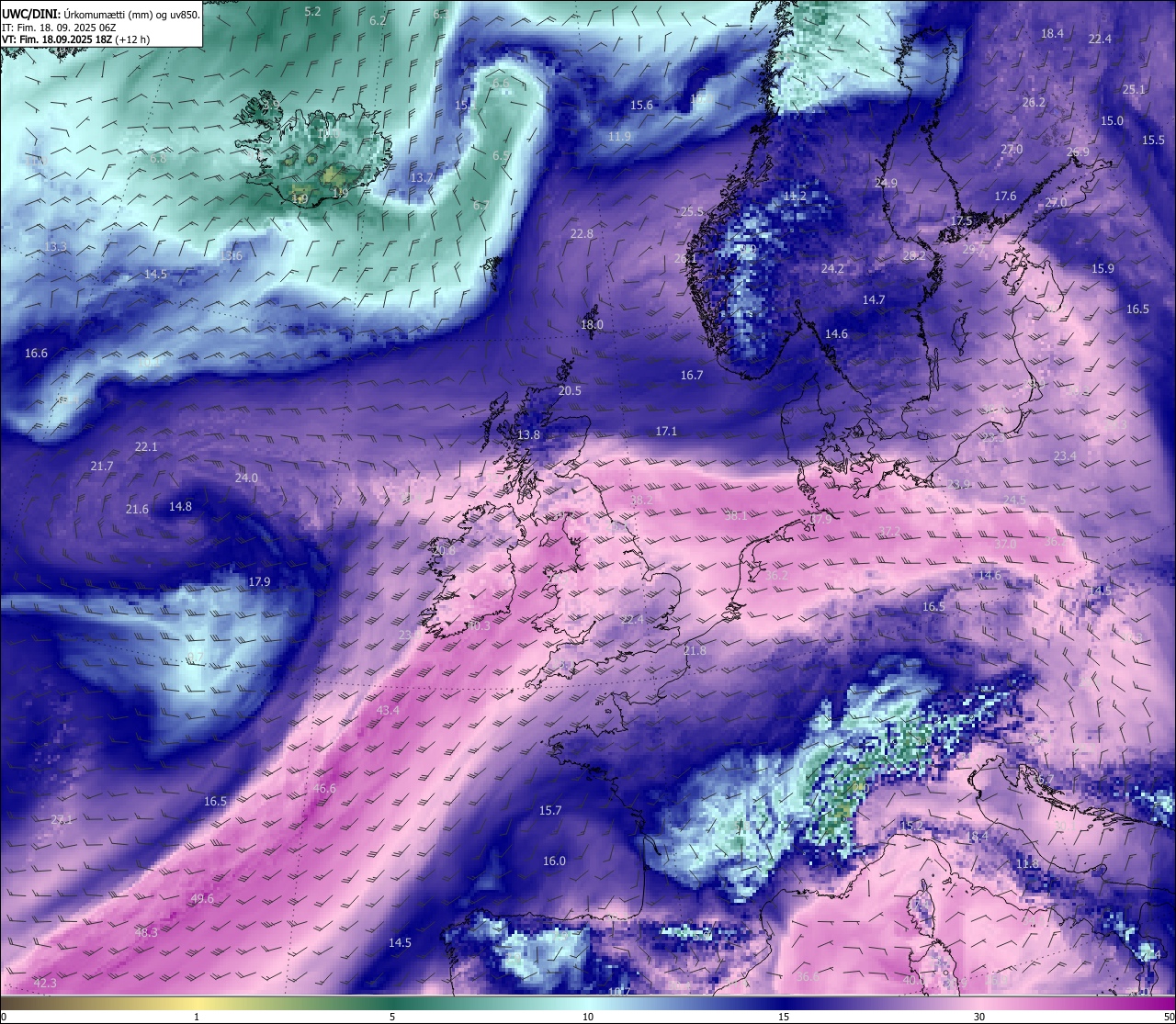Click the 14.7 value label
This screenshot has width=1176, height=1024.
(x=874, y=300)
